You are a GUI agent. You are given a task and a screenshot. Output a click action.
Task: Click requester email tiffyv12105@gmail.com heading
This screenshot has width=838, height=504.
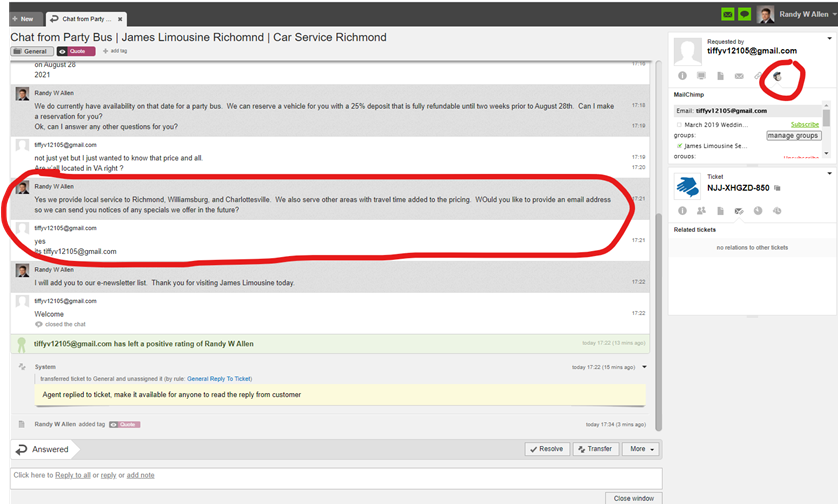pyautogui.click(x=752, y=51)
